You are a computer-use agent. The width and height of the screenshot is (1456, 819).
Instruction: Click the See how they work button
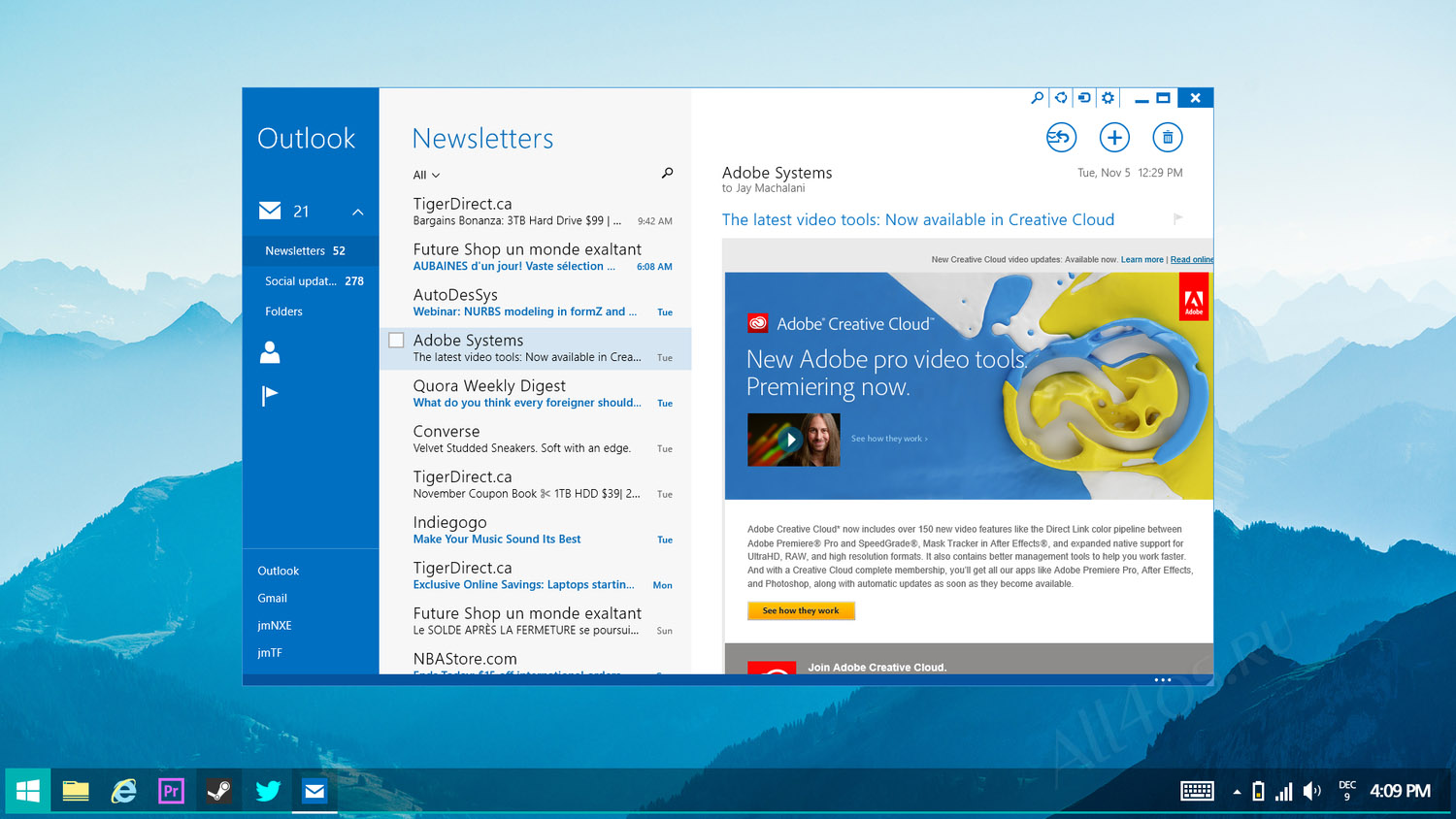click(801, 610)
